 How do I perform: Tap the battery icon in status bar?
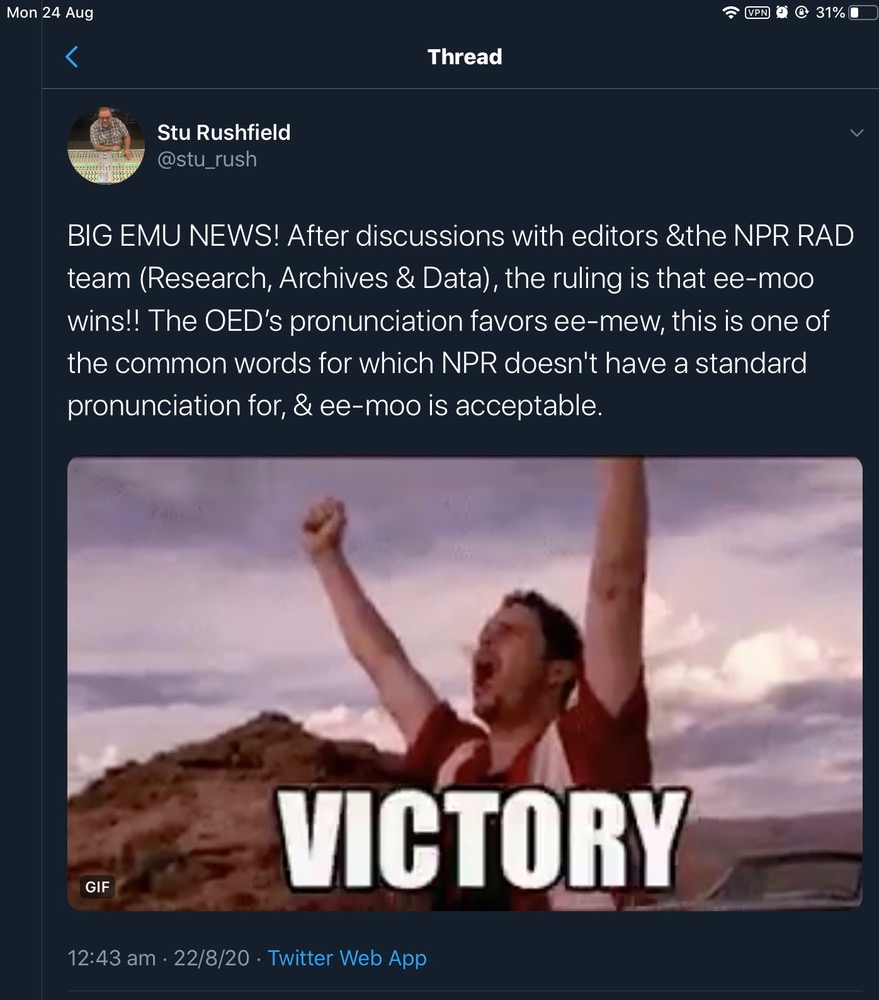(x=862, y=12)
